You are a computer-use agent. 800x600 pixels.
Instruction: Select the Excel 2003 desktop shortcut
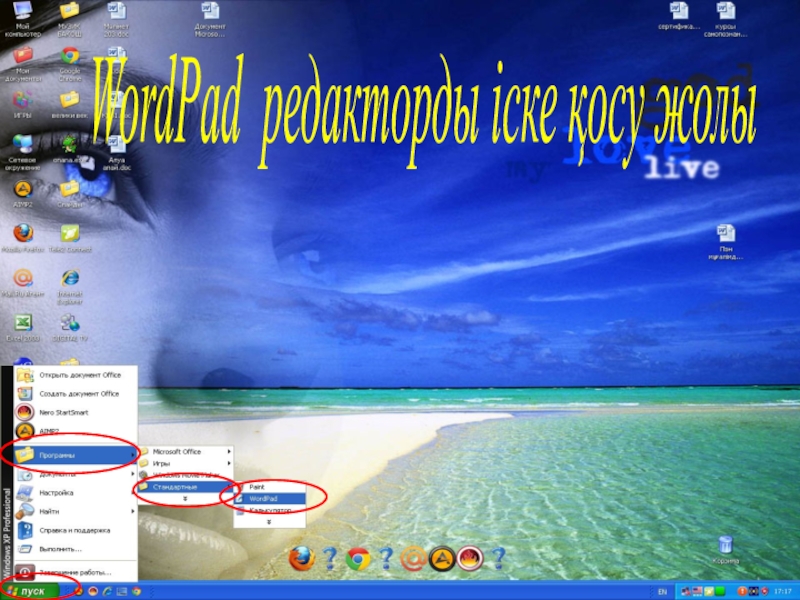(22, 328)
